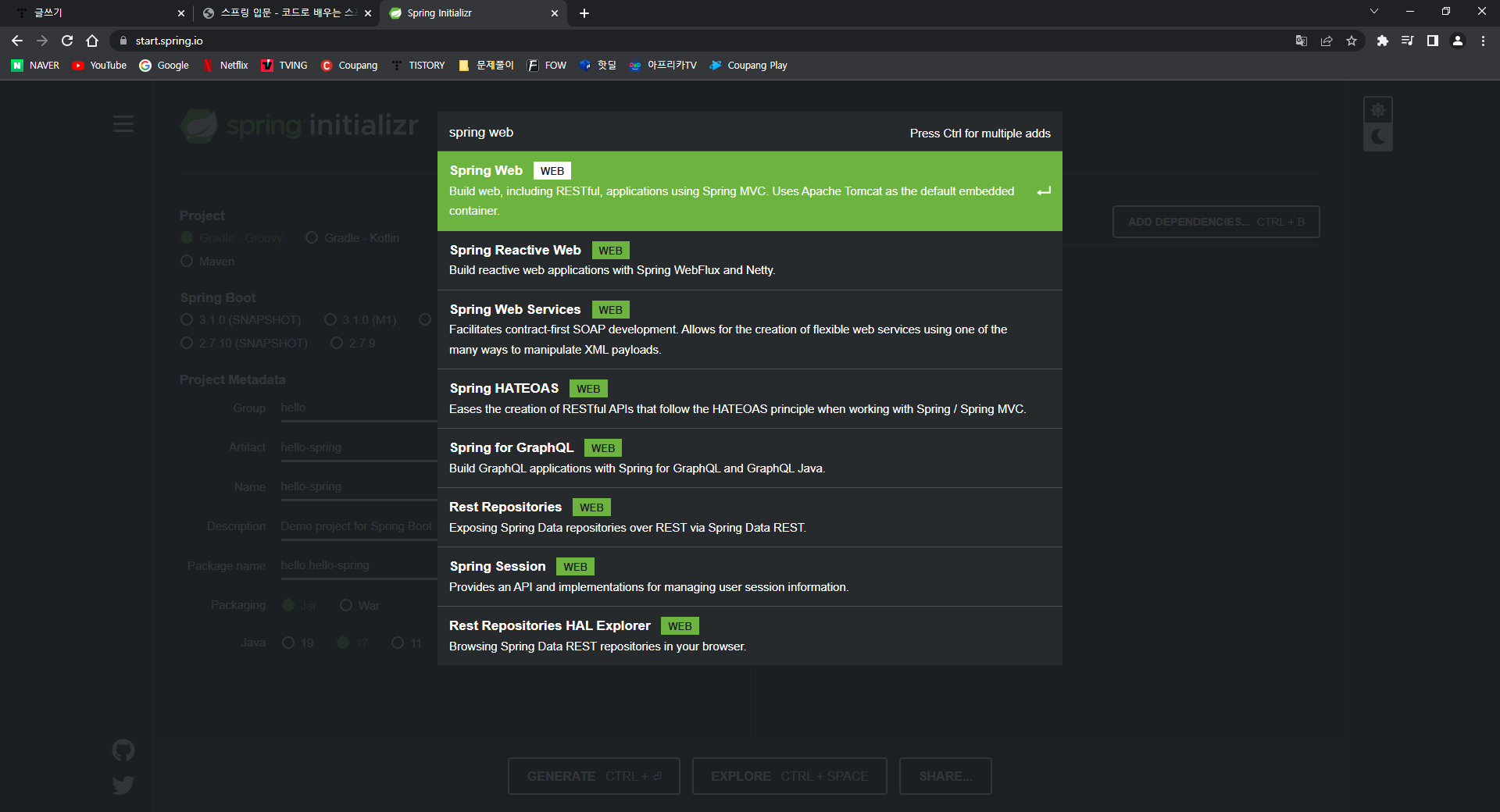This screenshot has width=1500, height=812.
Task: Close the Spring Initializr tab
Action: point(555,13)
